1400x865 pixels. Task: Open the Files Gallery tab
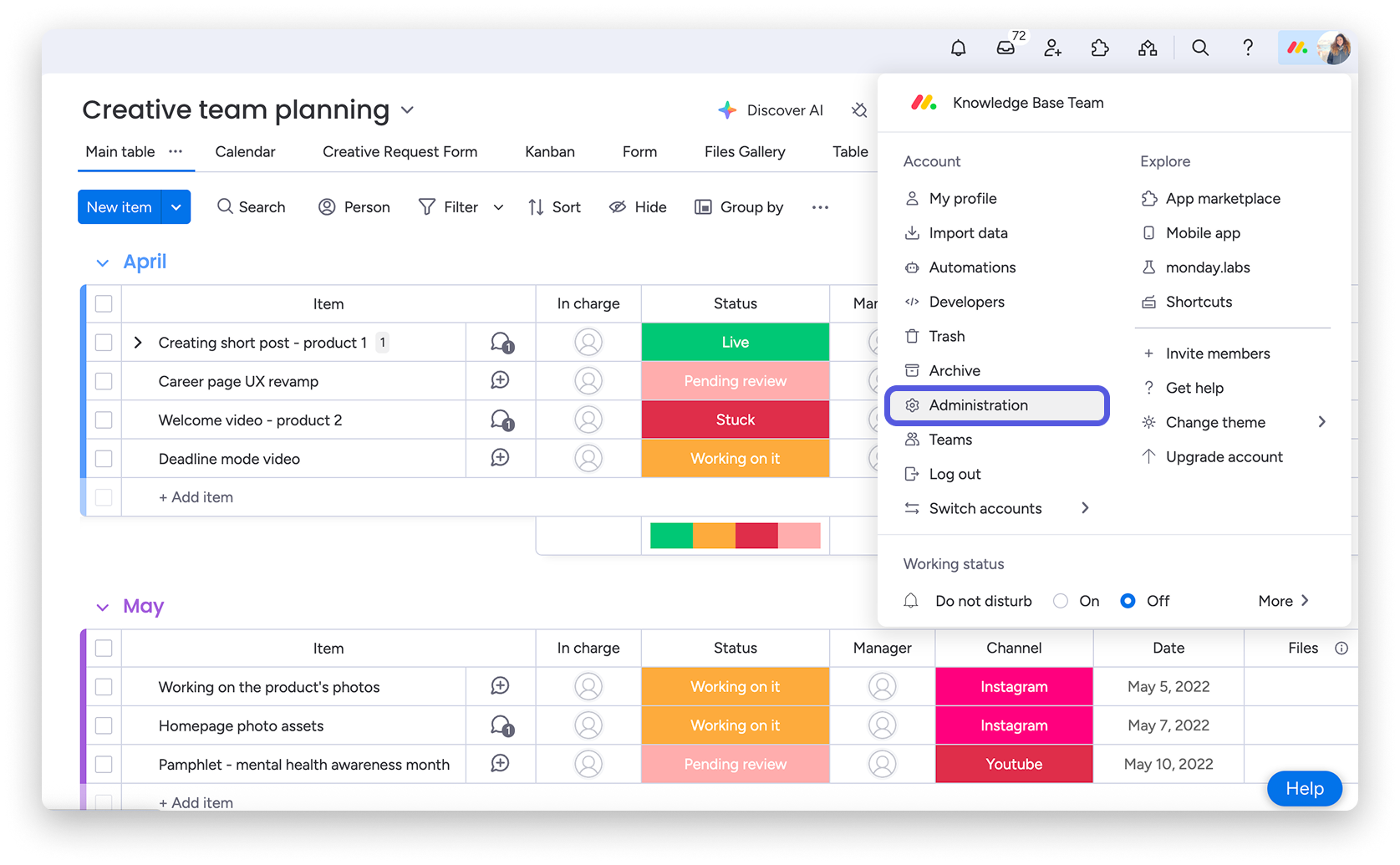pyautogui.click(x=745, y=151)
